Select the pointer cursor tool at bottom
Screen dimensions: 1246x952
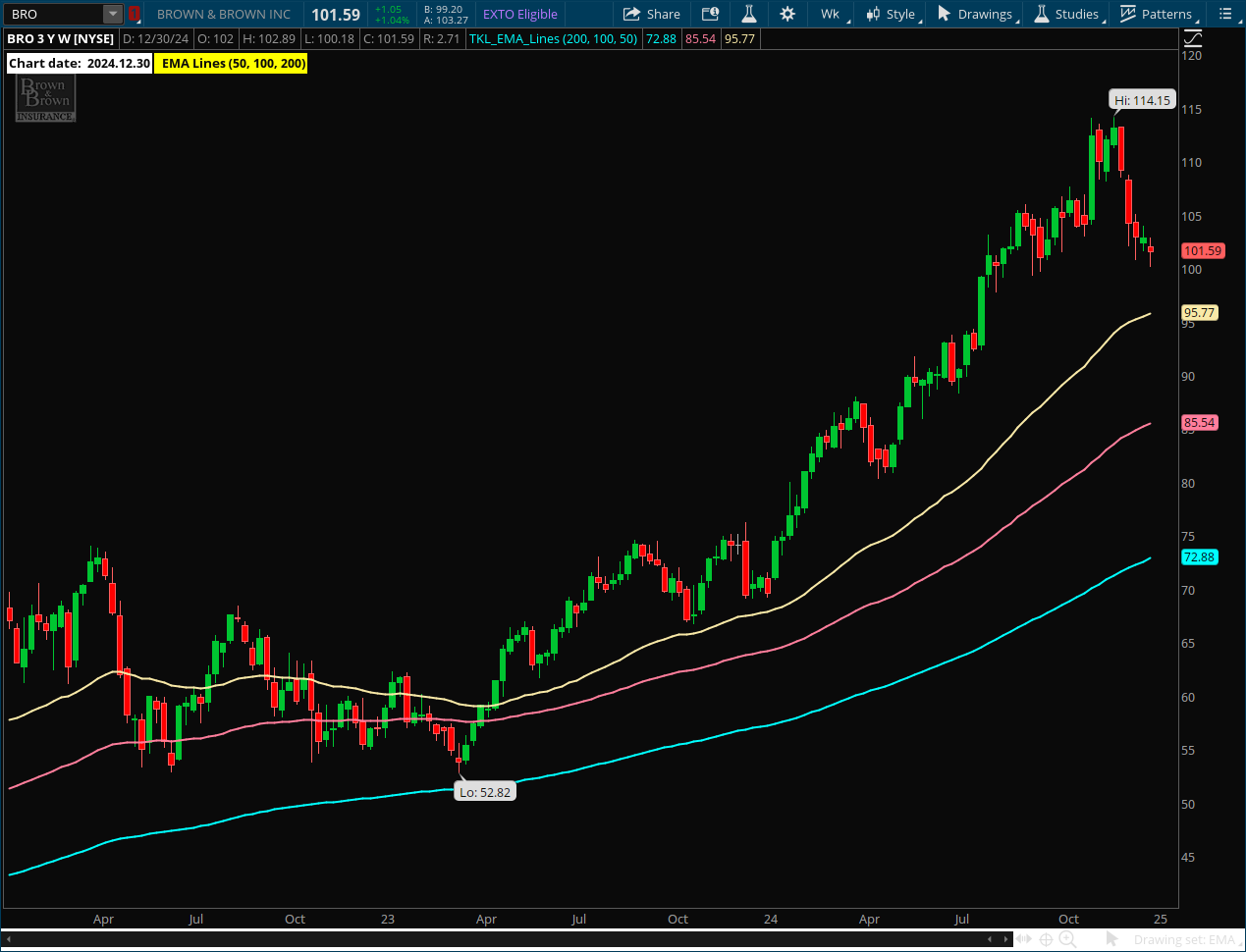1111,939
